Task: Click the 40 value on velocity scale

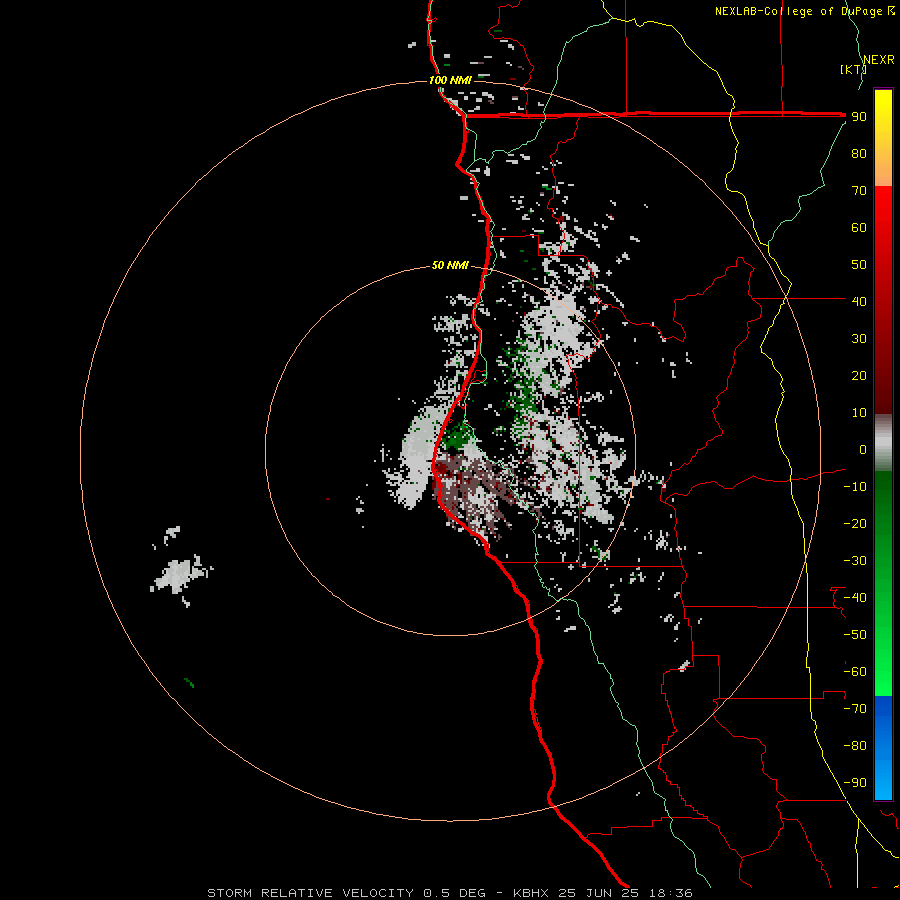Action: tap(859, 302)
